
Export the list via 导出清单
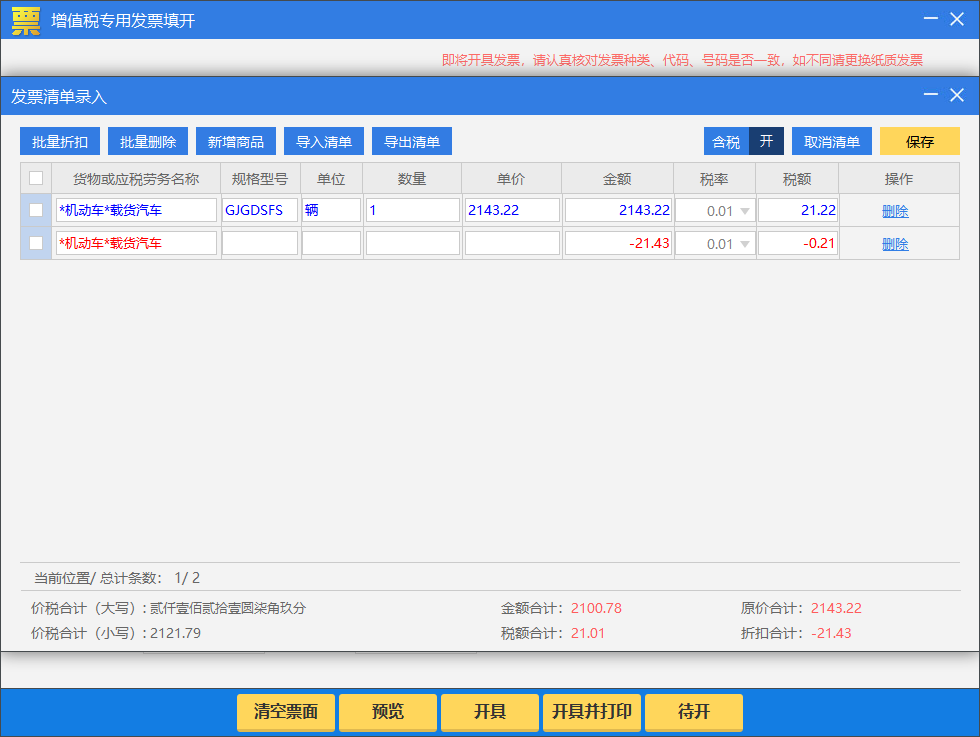tap(412, 141)
